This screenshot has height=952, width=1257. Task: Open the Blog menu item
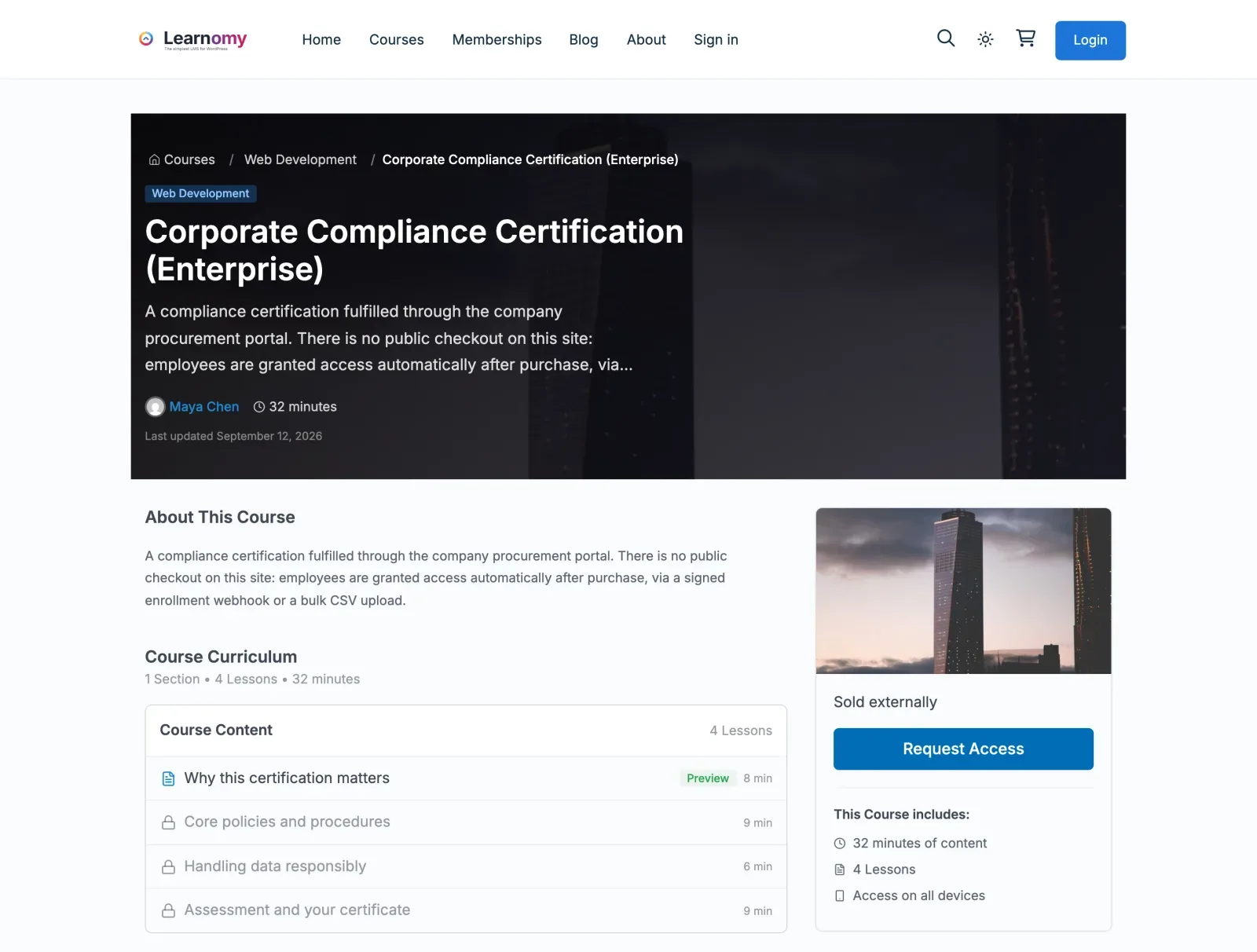pyautogui.click(x=584, y=39)
